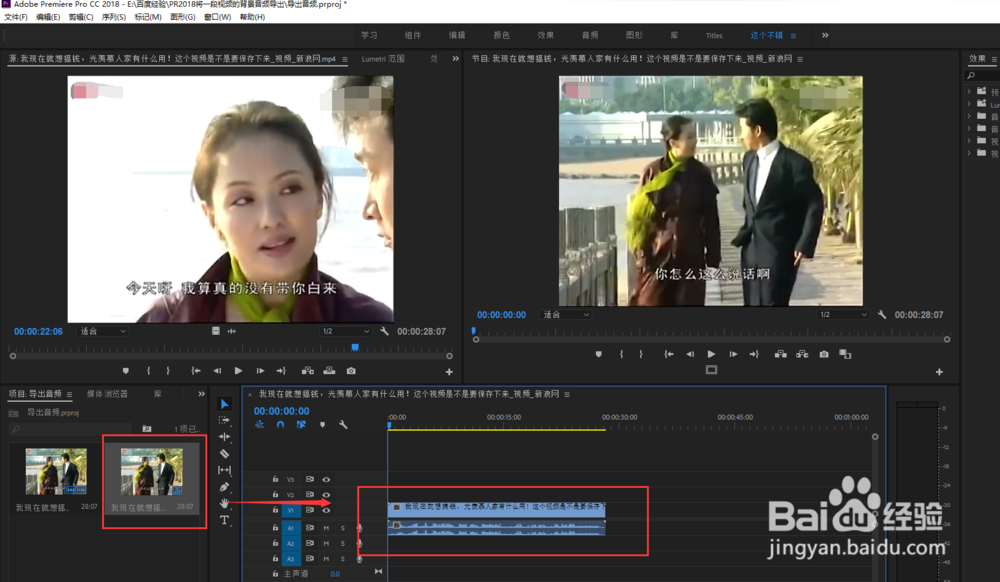This screenshot has width=1000, height=582.
Task: Step back one frame in source monitor
Action: [217, 371]
